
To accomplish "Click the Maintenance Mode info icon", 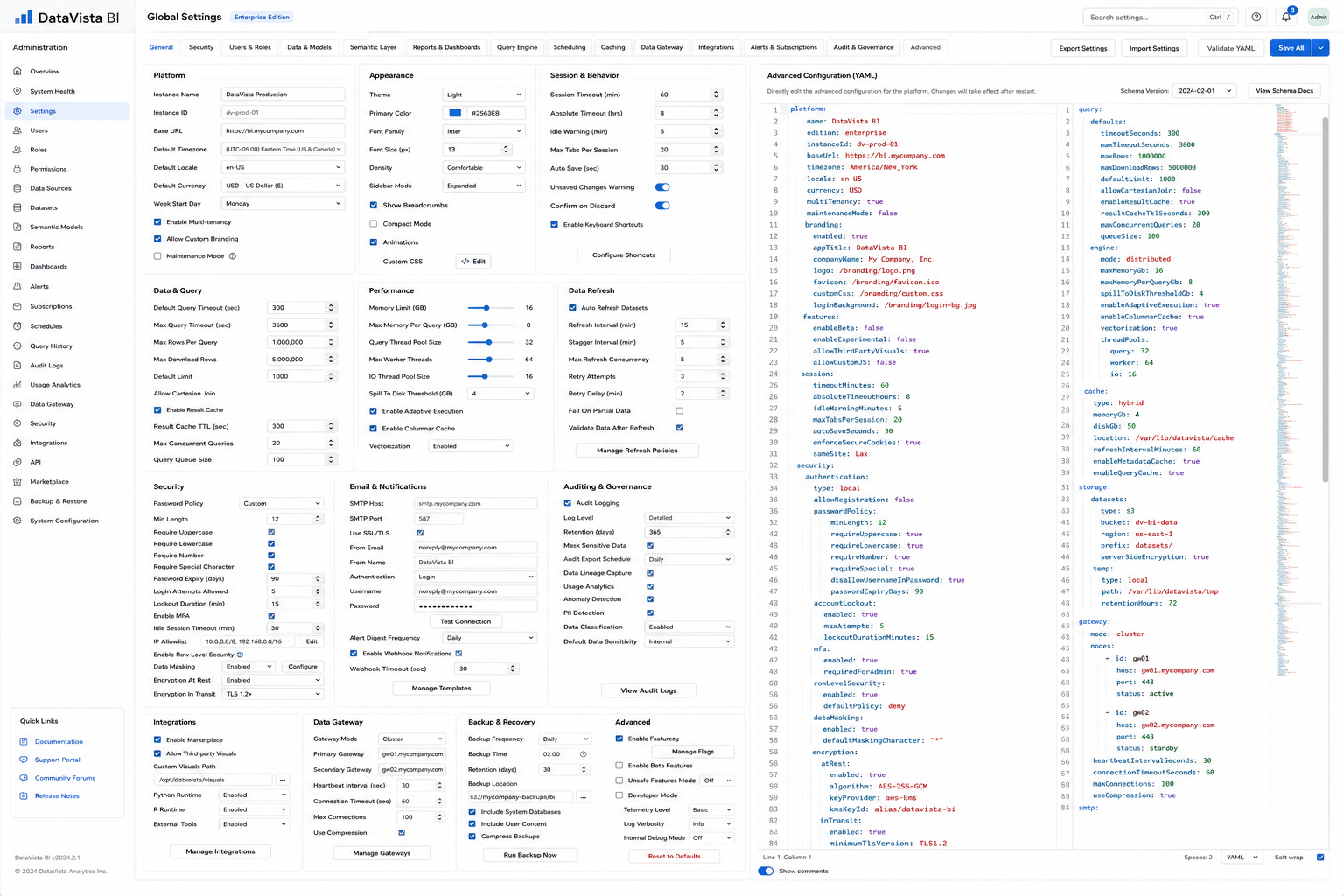I will click(233, 256).
